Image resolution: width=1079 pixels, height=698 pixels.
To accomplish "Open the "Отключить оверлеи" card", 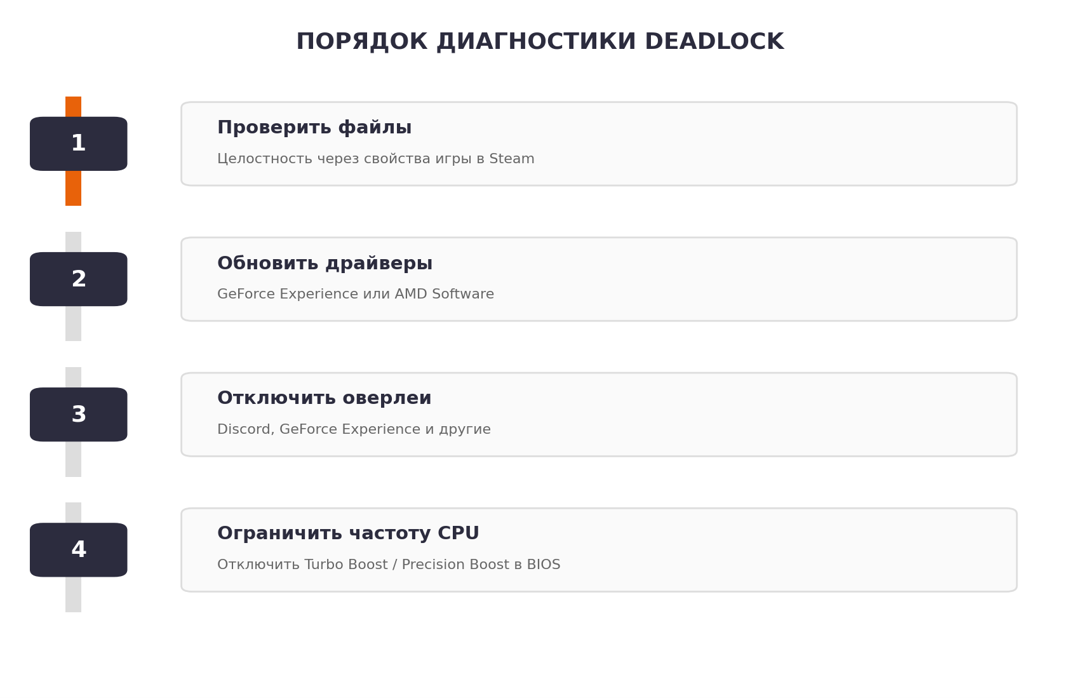I will coord(599,414).
